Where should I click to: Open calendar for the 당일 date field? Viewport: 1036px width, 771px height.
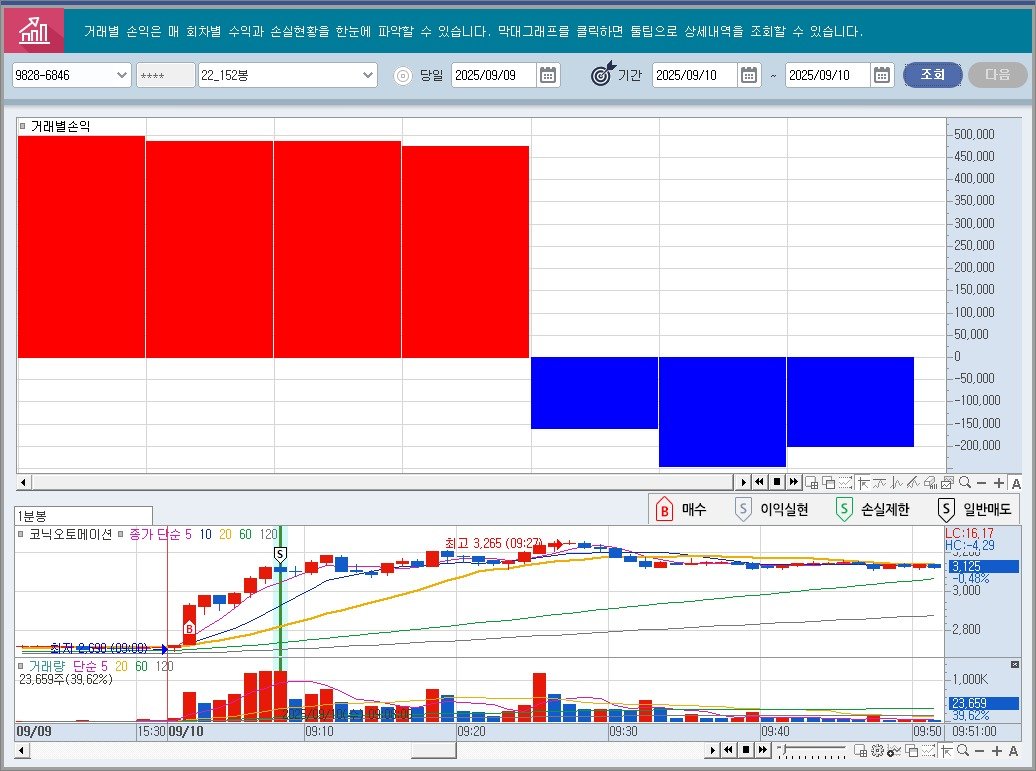[548, 75]
